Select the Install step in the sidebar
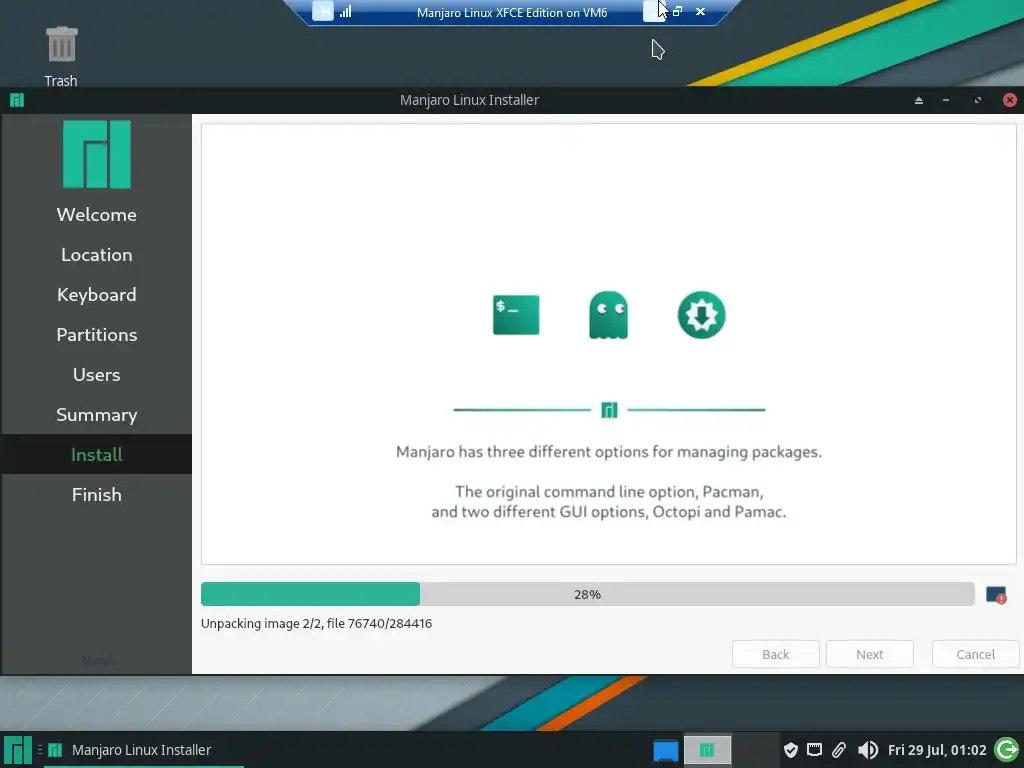This screenshot has height=768, width=1024. click(97, 455)
